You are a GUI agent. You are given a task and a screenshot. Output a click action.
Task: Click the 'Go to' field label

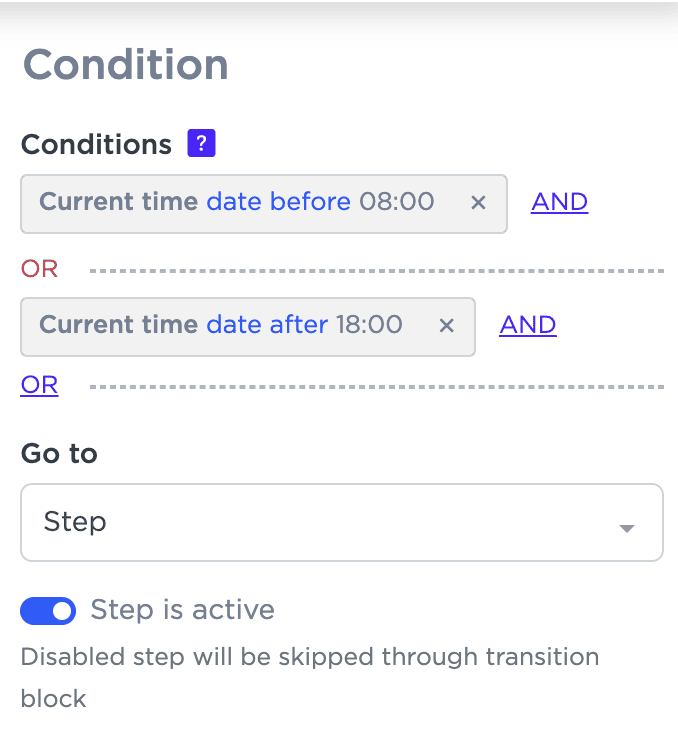[x=59, y=453]
